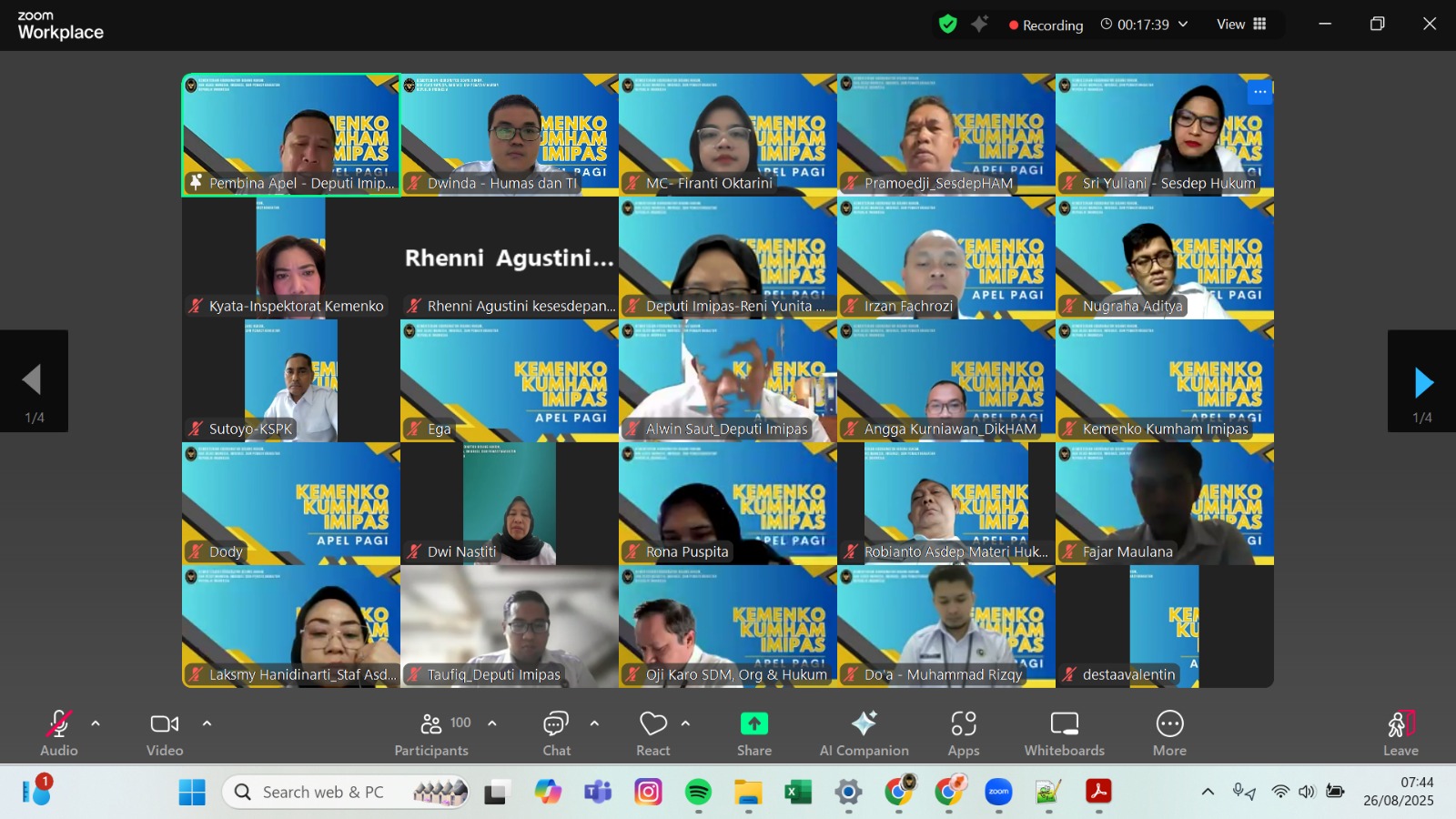
Task: Select Fajar Maulana's video tile
Action: tap(1164, 503)
